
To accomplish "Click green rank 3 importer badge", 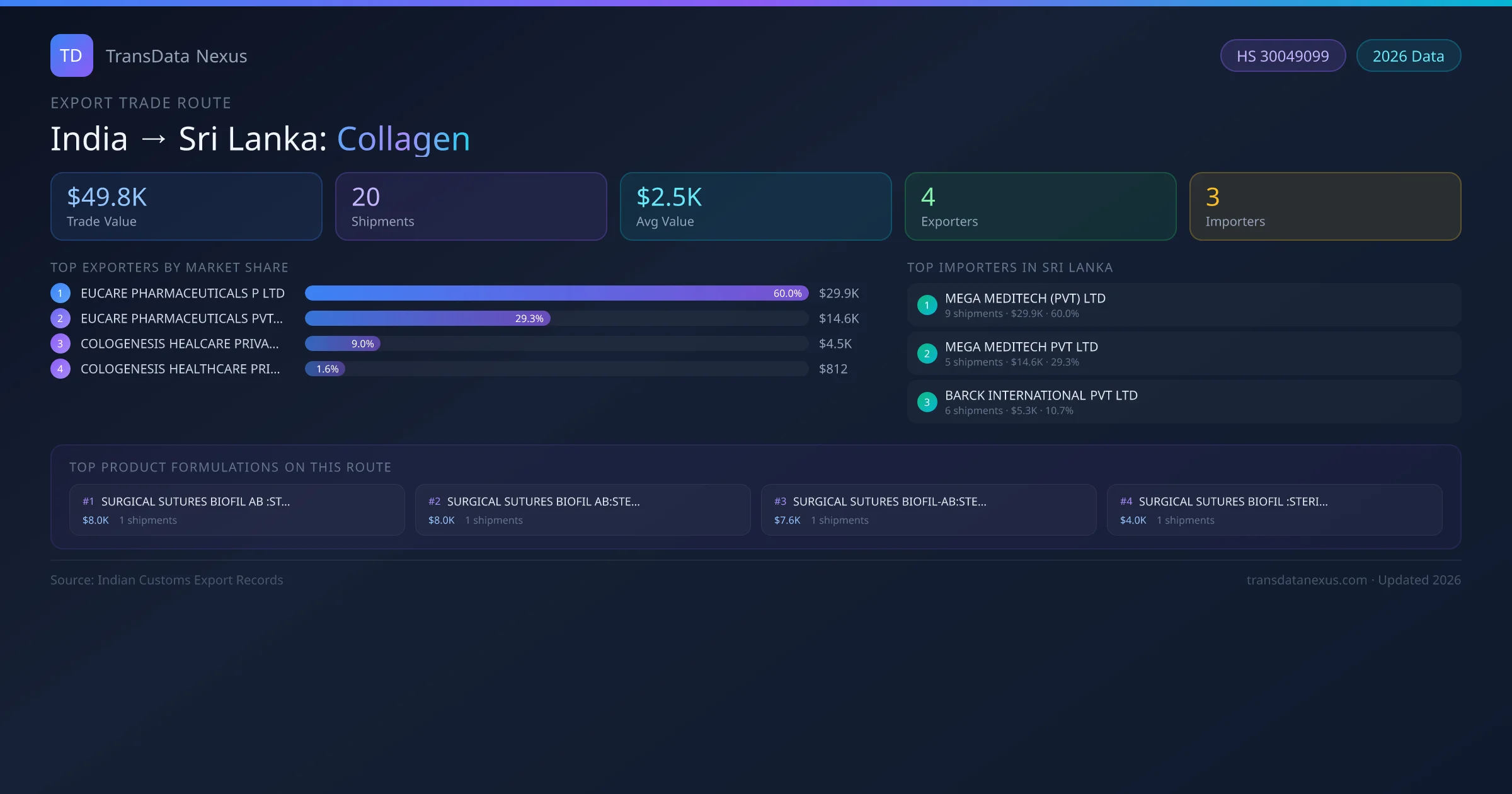I will tap(927, 402).
